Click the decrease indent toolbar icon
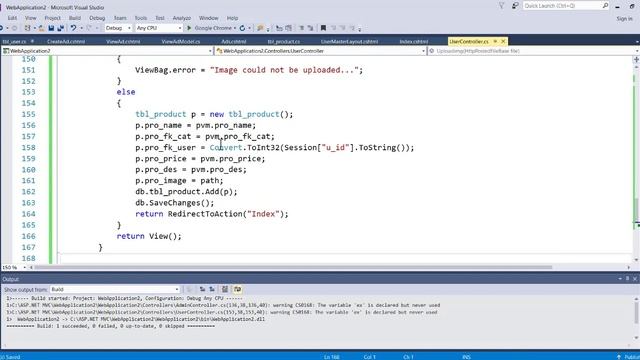The image size is (640, 360). [x=279, y=28]
